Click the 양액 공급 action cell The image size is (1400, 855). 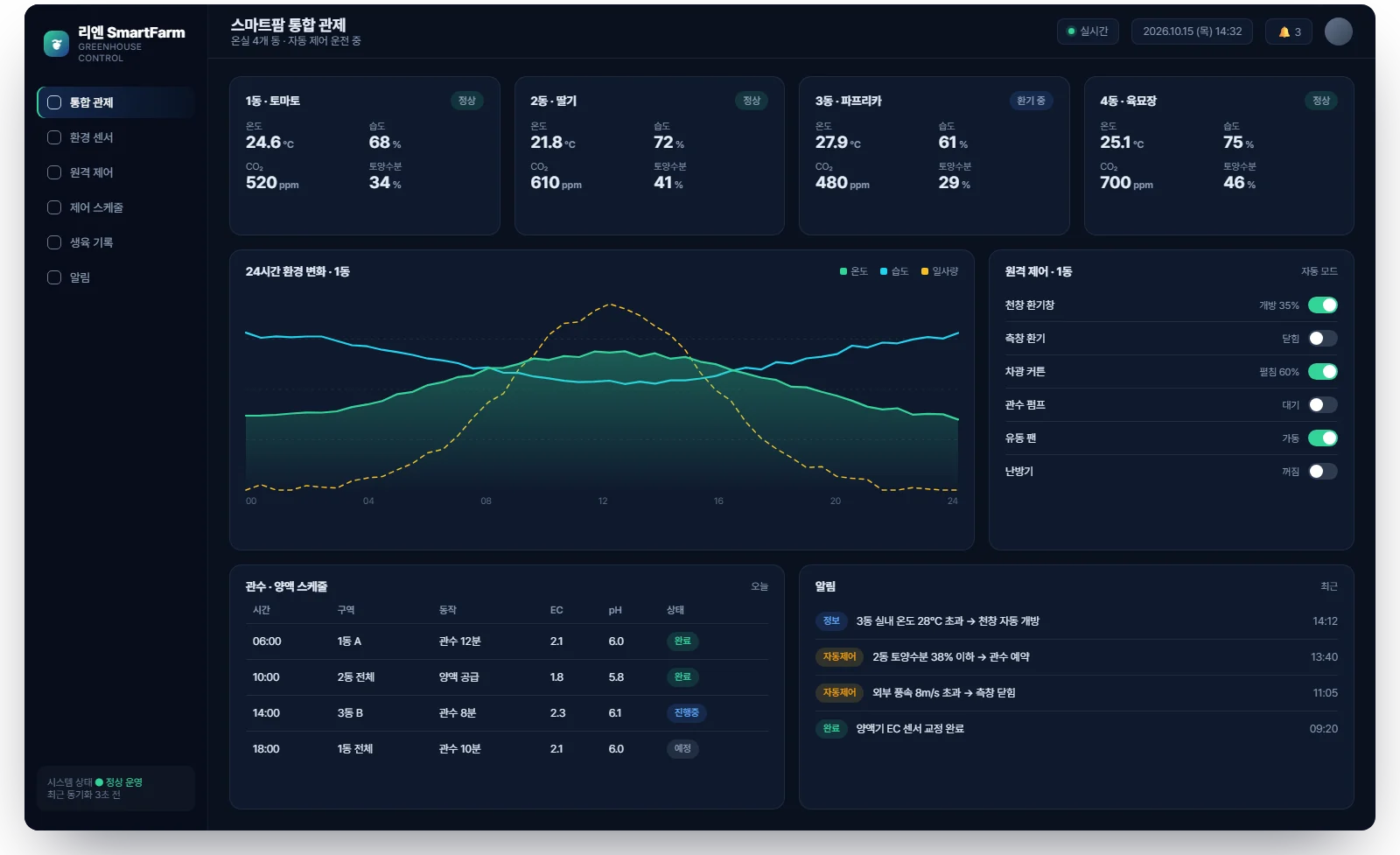coord(458,677)
